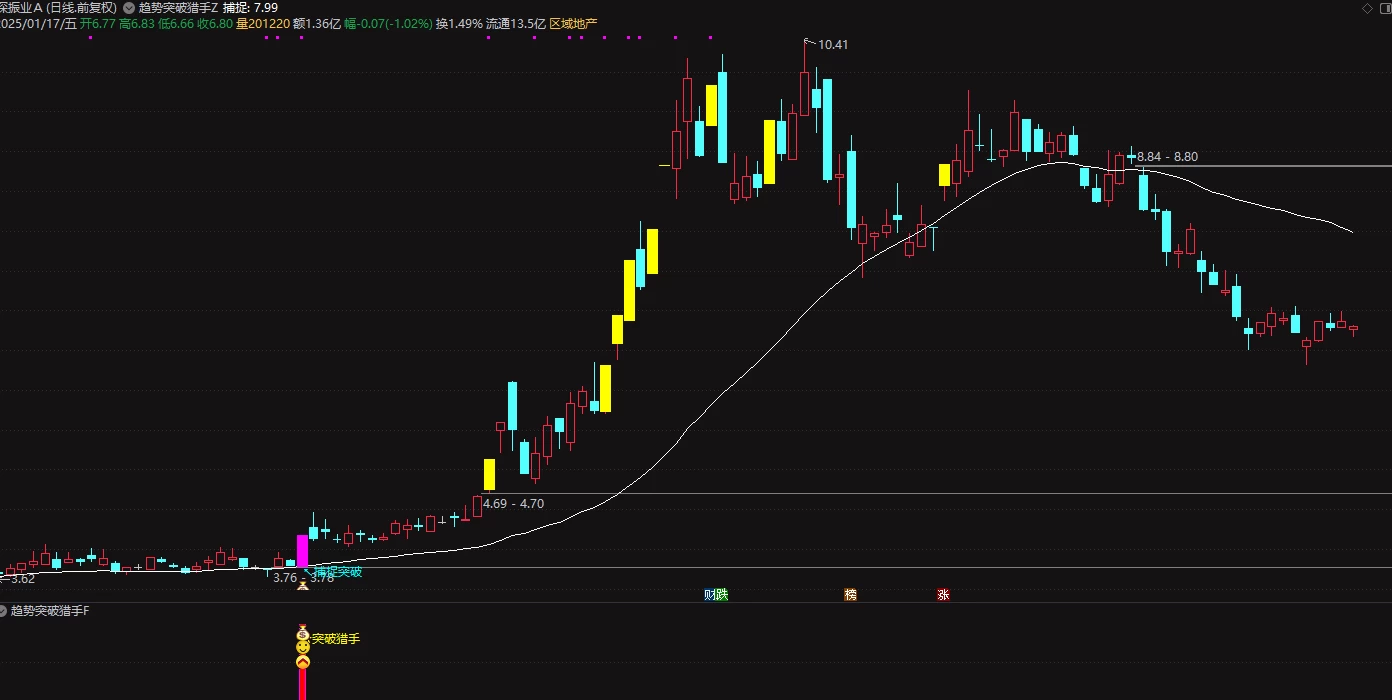Click the 涨 event marker icon

(943, 595)
